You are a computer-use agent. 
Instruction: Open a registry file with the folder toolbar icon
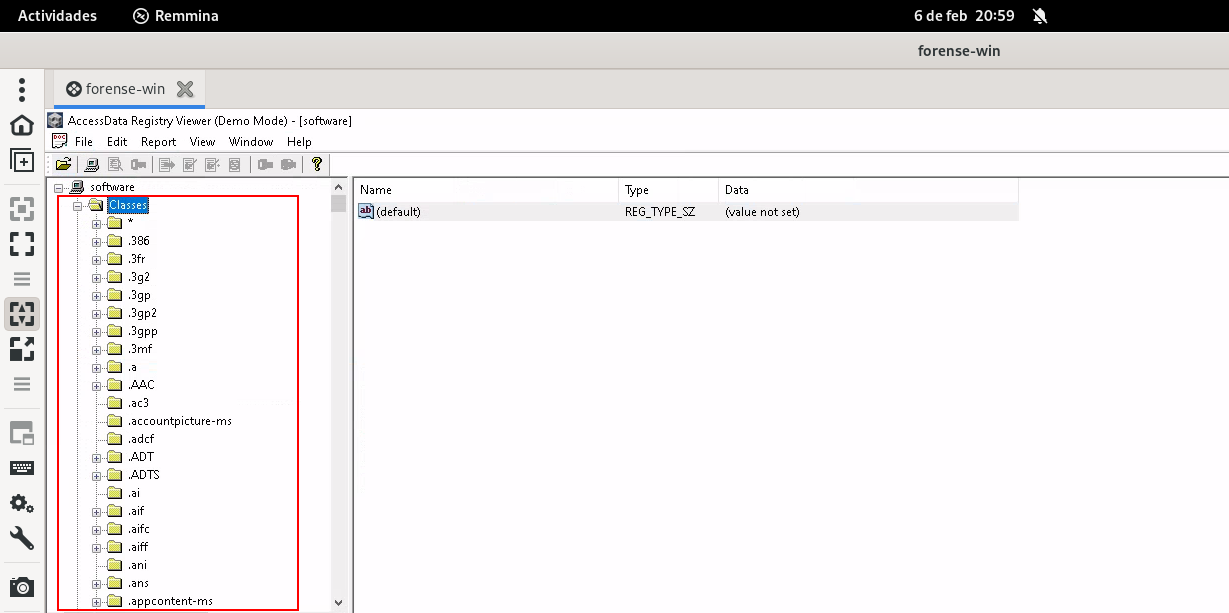click(x=63, y=164)
